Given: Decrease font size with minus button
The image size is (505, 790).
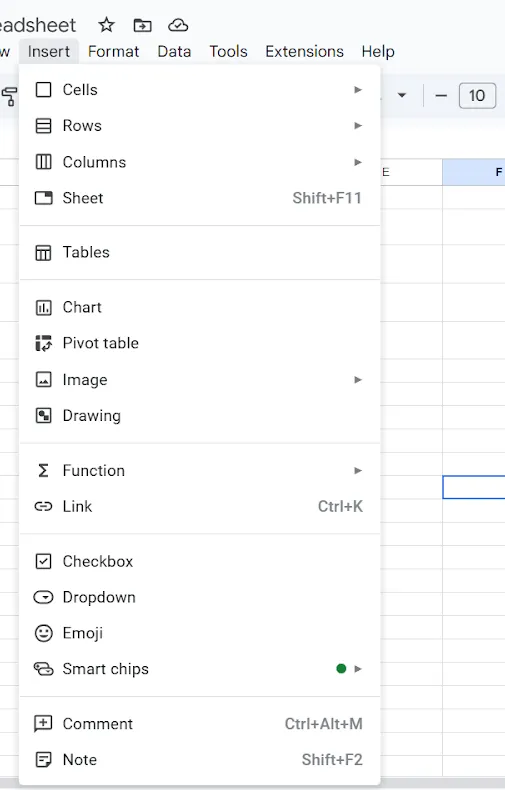Looking at the screenshot, I should click(441, 96).
